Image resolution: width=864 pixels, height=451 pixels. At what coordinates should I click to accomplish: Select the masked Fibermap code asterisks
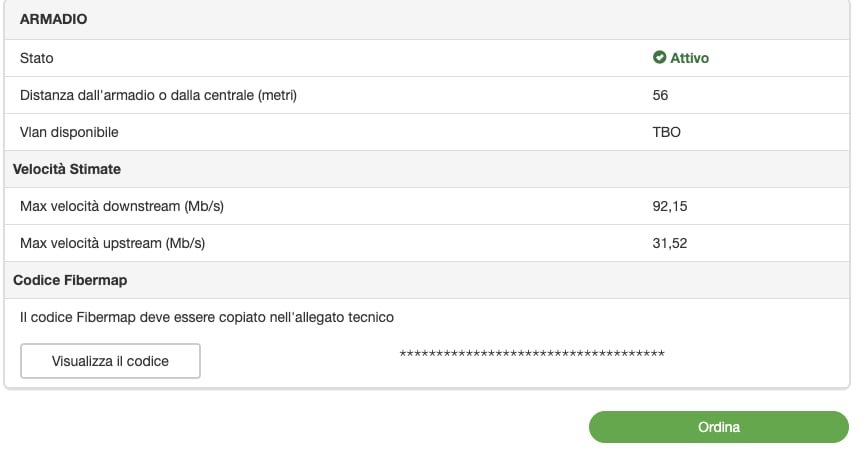click(x=532, y=354)
